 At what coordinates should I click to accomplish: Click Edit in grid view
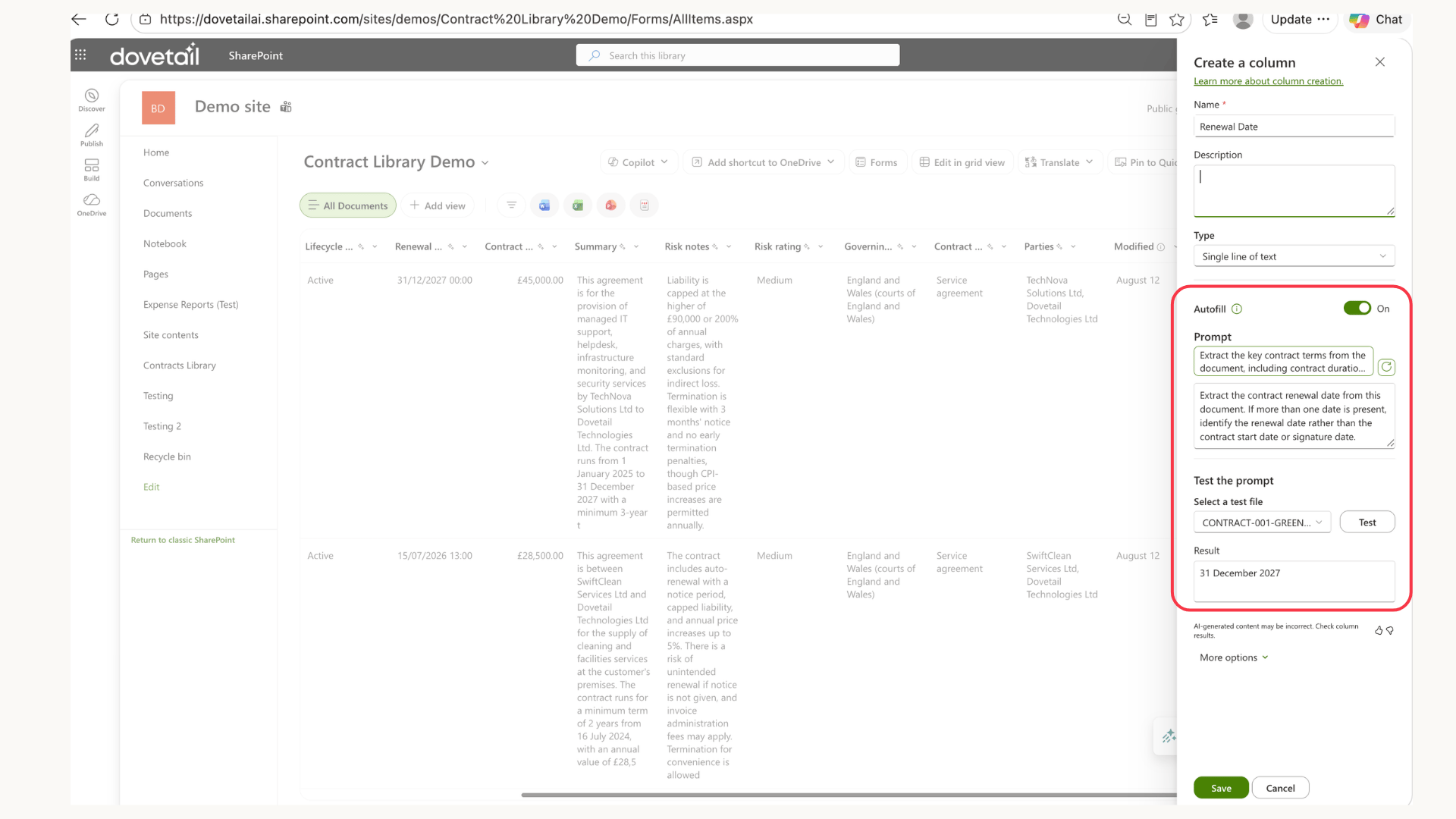pyautogui.click(x=962, y=162)
